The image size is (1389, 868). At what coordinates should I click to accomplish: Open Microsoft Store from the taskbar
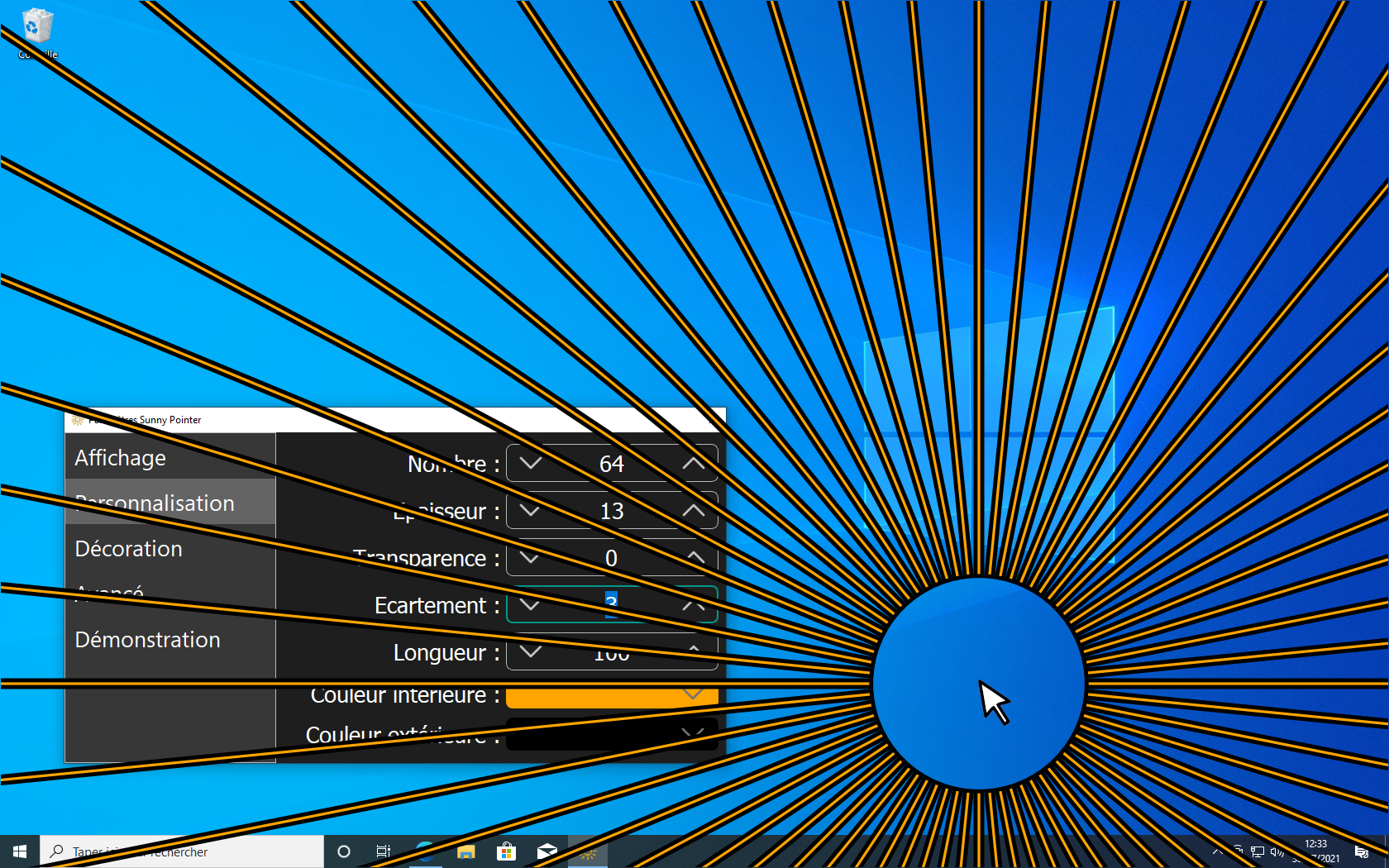coord(506,851)
